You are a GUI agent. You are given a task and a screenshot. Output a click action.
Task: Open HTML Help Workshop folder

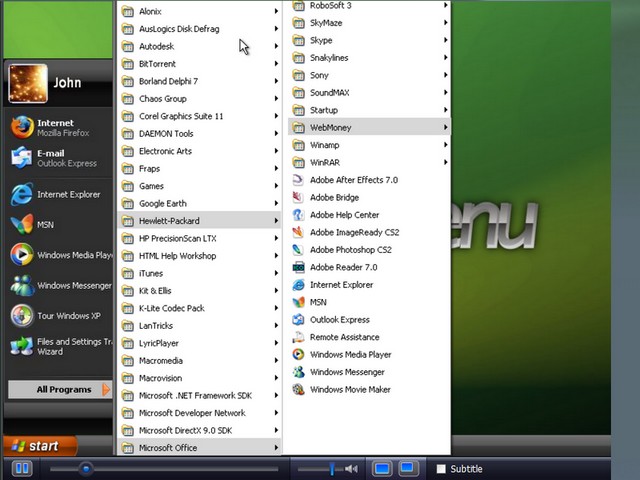pyautogui.click(x=199, y=256)
